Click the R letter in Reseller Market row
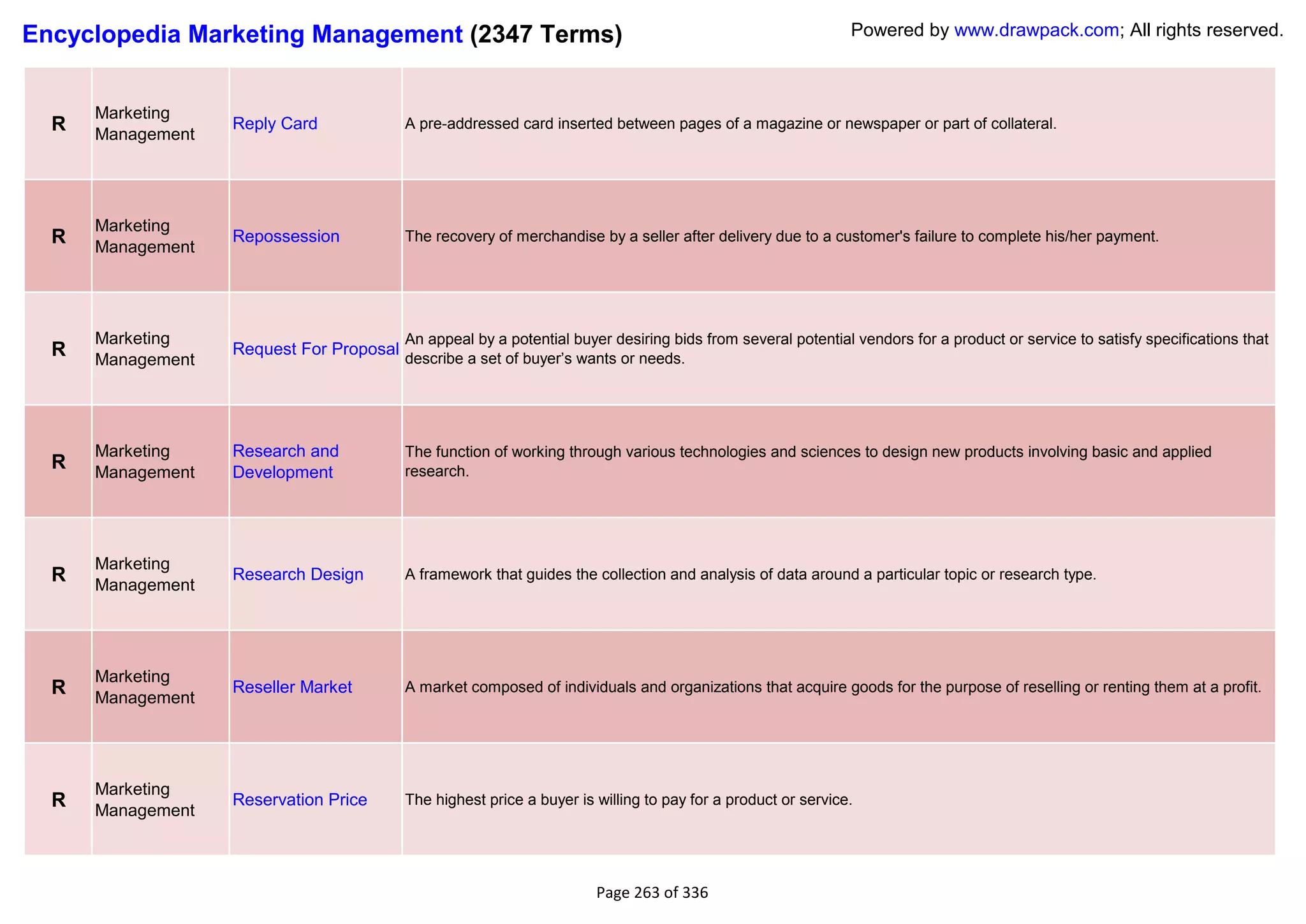Viewport: 1306px width, 924px height. [x=59, y=687]
